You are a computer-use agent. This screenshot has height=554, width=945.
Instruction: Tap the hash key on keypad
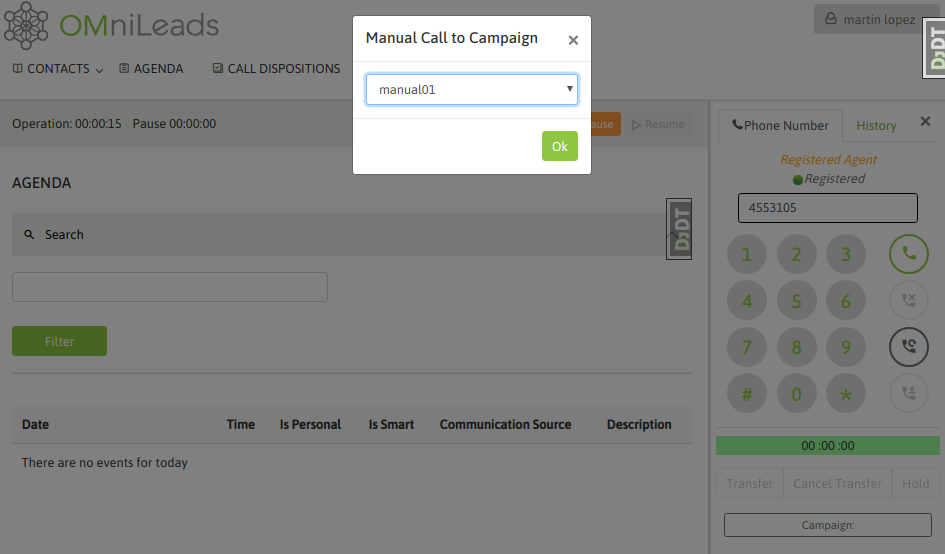point(747,394)
